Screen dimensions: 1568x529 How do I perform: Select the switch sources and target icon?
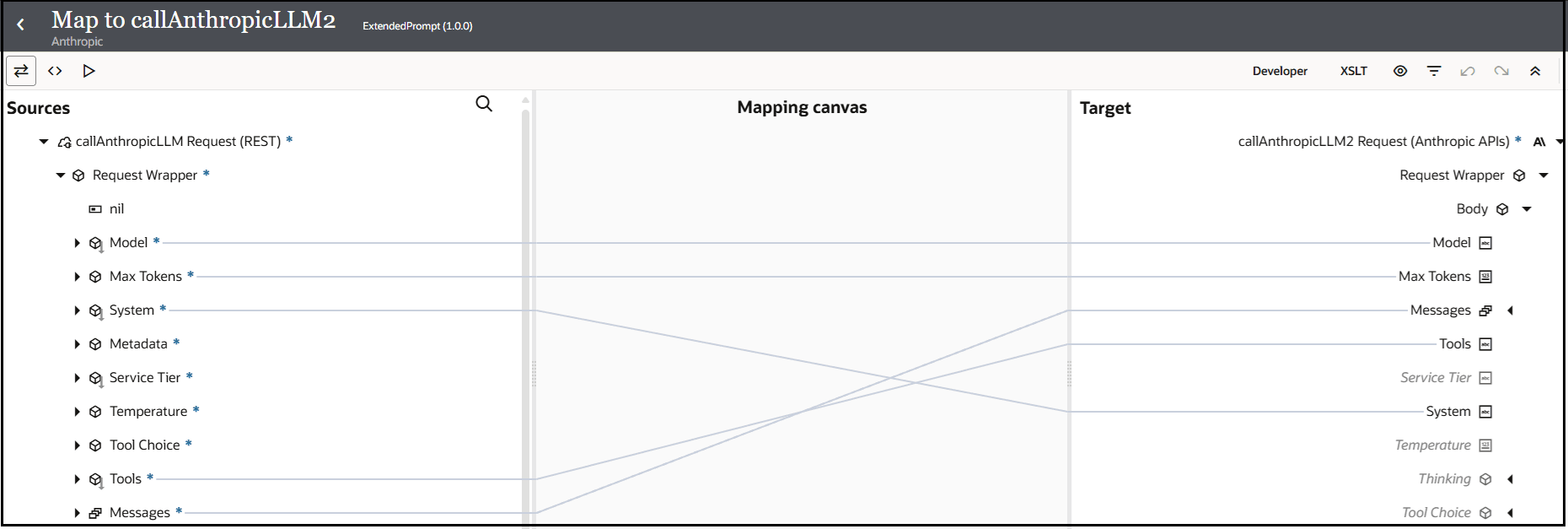tap(21, 71)
